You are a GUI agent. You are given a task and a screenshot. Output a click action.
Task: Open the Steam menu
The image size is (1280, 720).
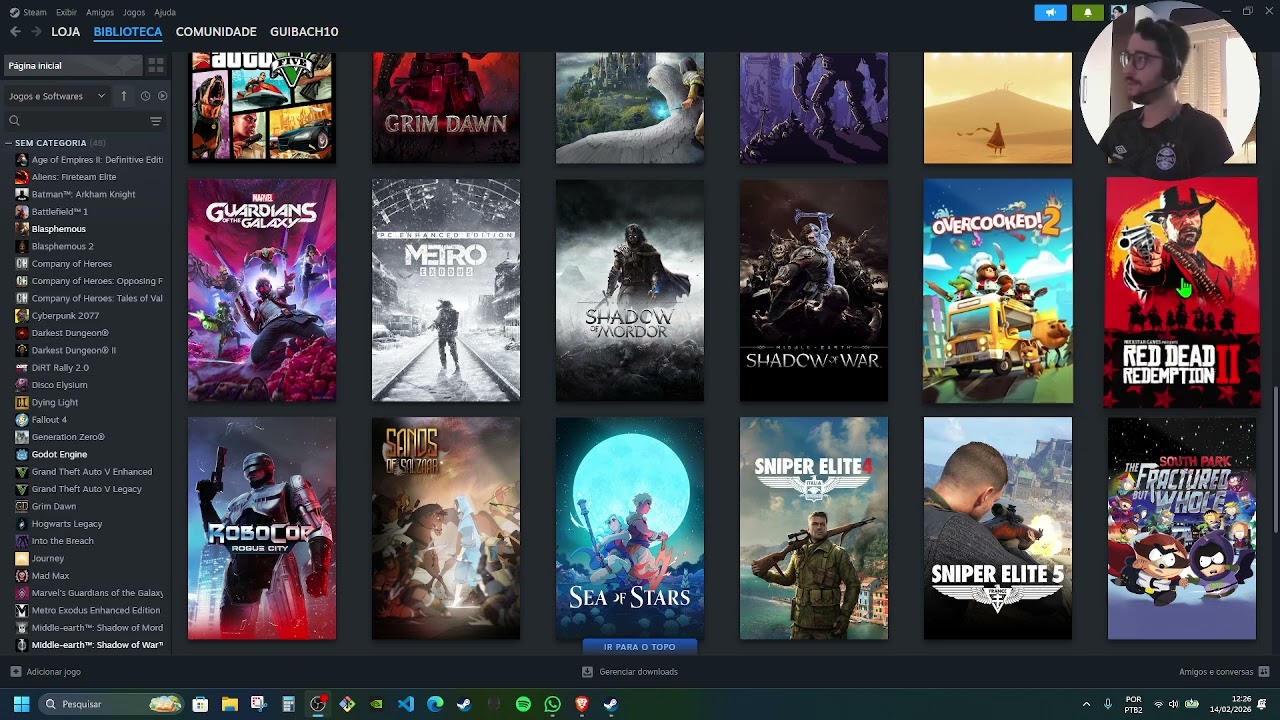[28, 12]
